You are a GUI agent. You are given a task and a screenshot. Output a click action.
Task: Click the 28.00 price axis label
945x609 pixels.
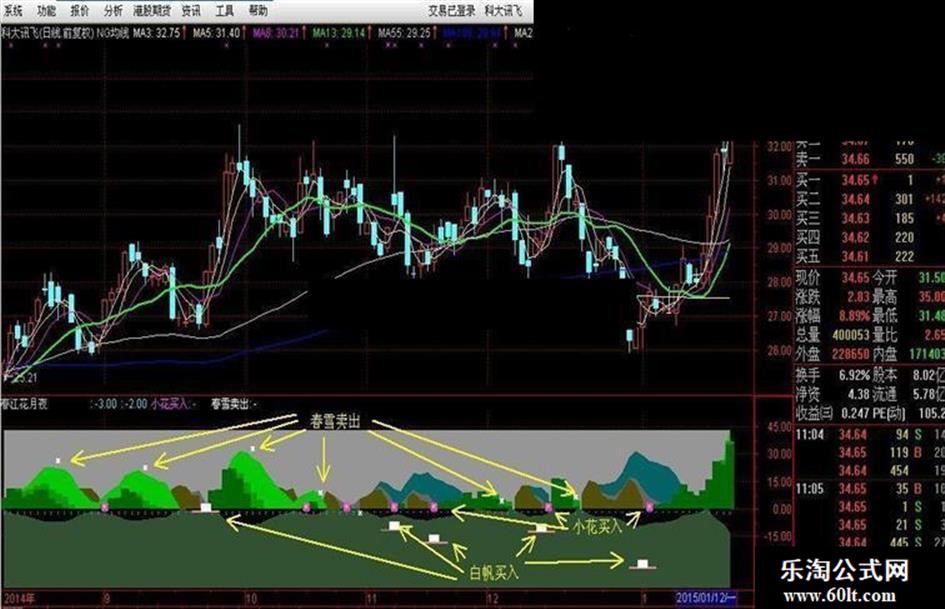coord(779,282)
